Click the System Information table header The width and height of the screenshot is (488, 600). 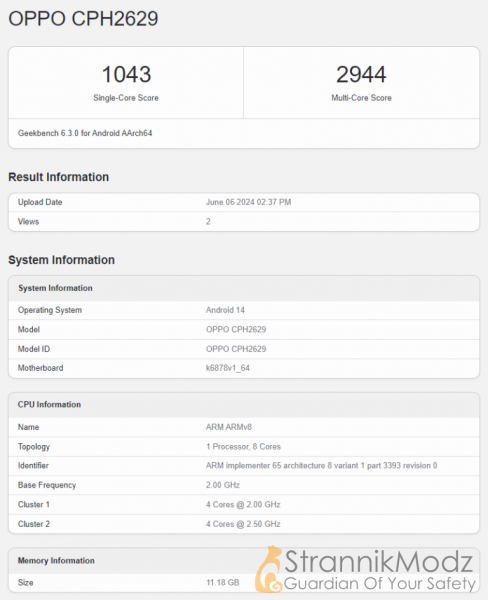coord(55,288)
